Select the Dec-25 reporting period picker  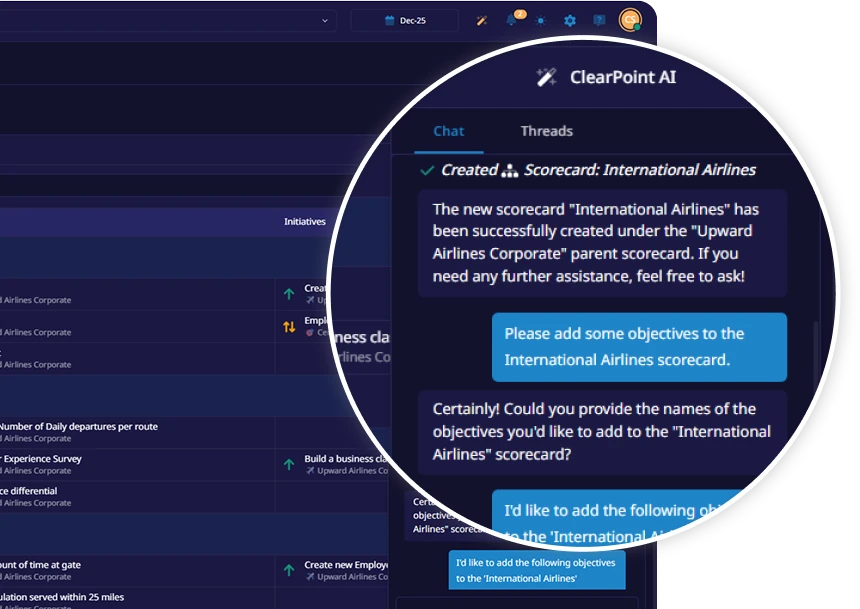(405, 20)
